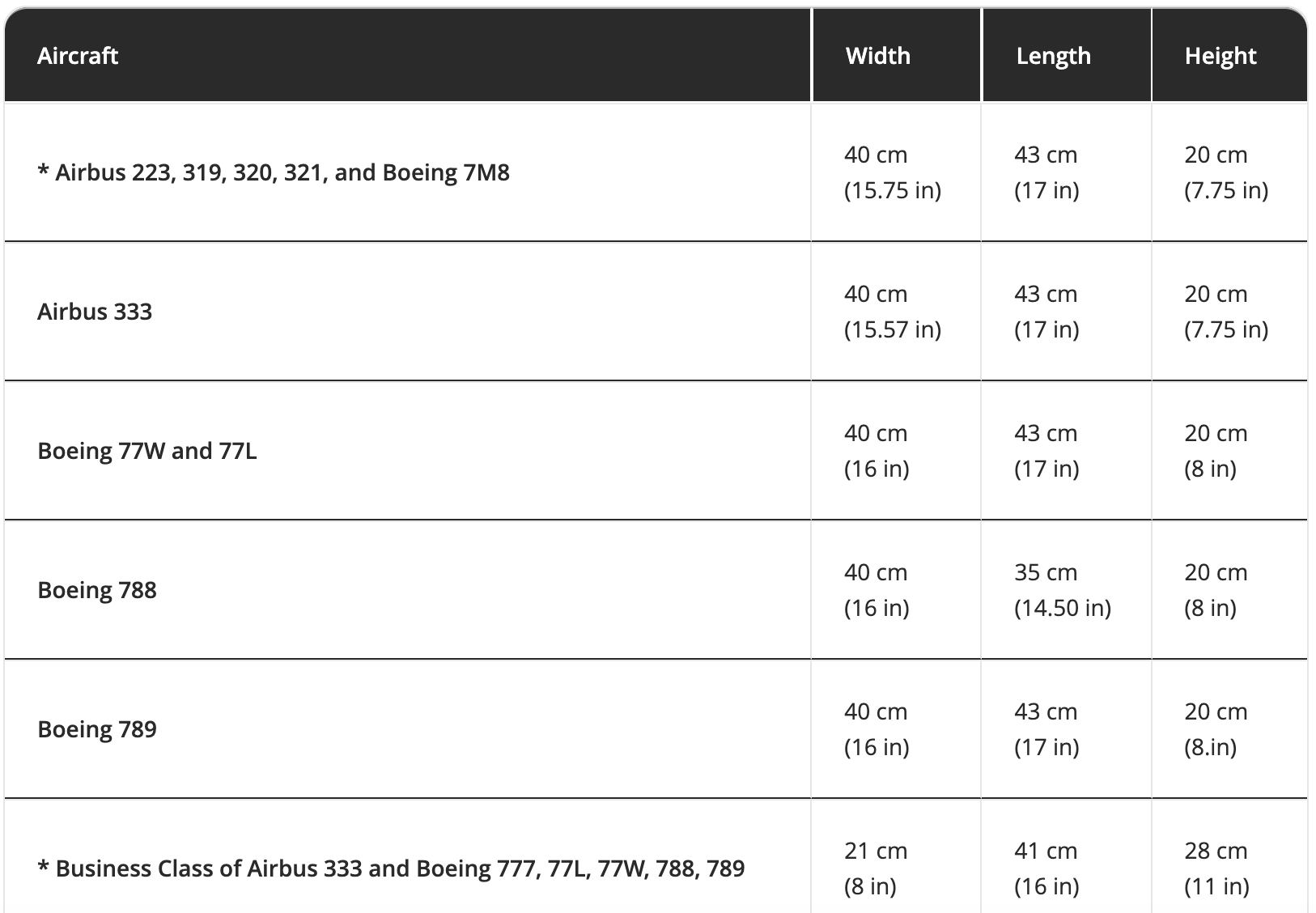Select the Airbus 223, 319, 320 row label
This screenshot has height=913, width=1316.
pos(274,172)
